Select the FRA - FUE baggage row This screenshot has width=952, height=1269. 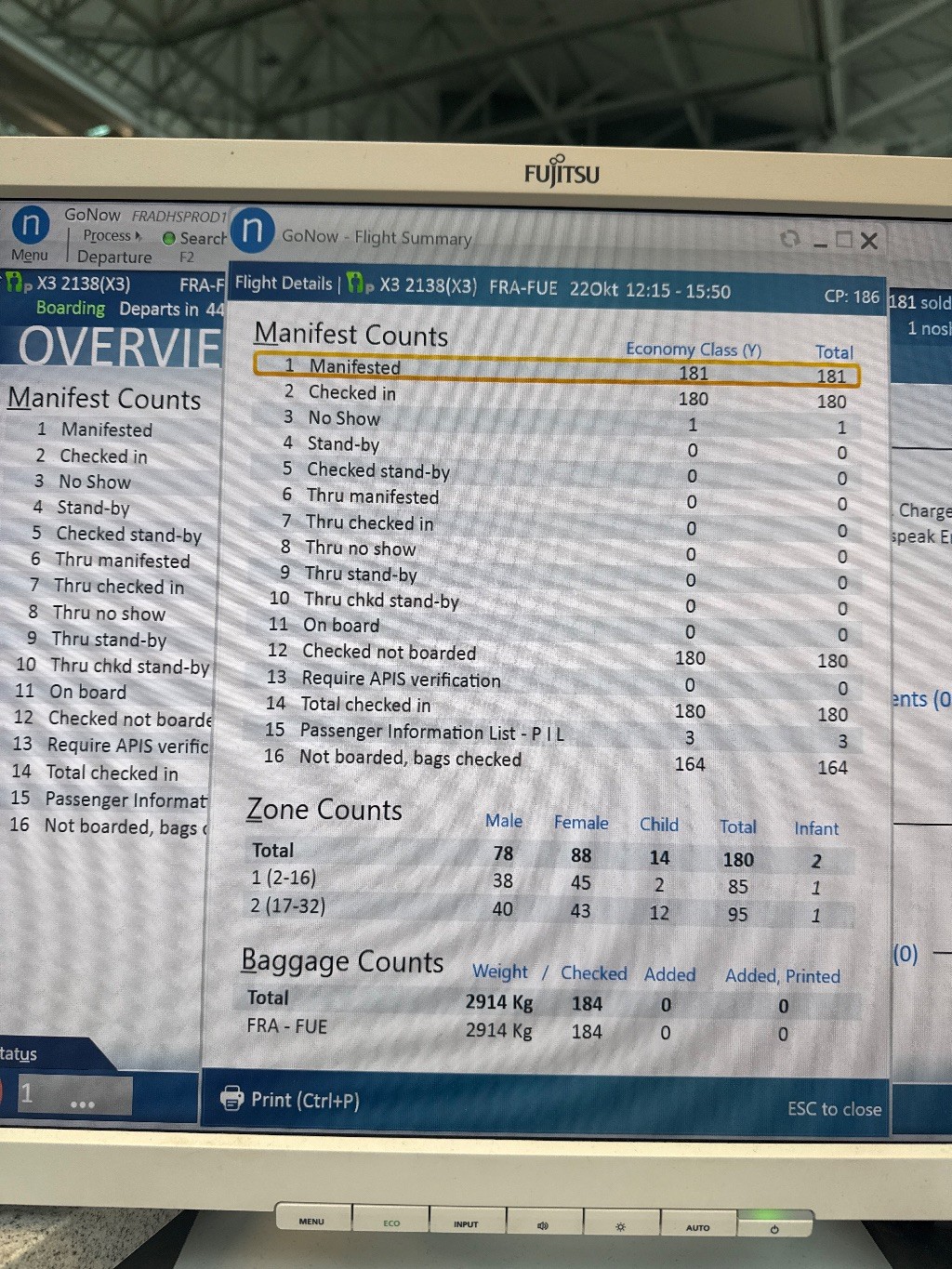pos(286,1026)
